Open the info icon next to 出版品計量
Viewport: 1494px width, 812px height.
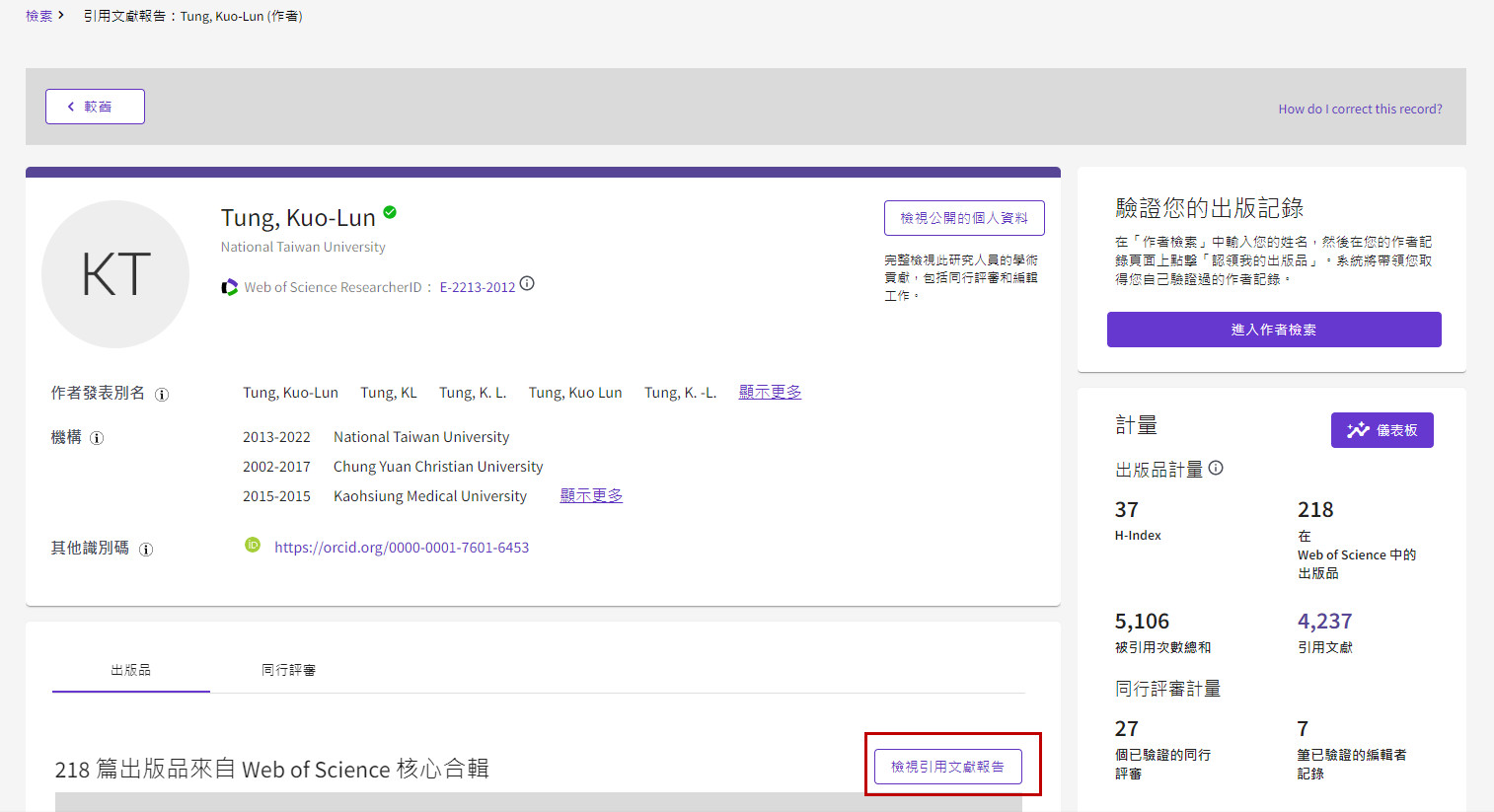(x=1216, y=468)
